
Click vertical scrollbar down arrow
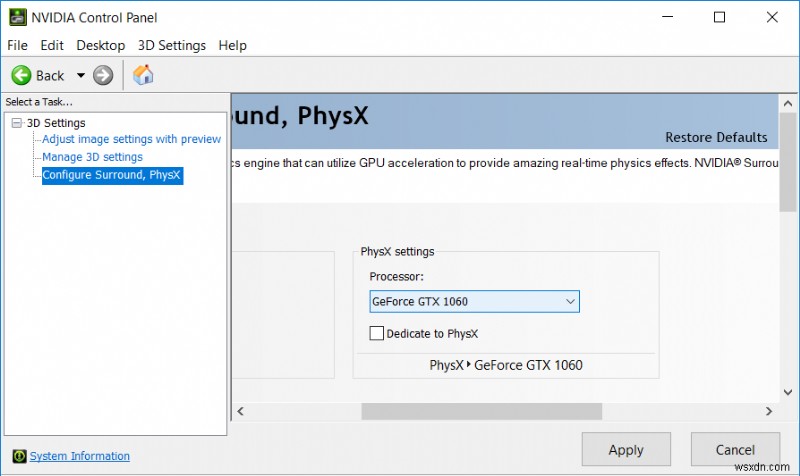click(x=788, y=392)
